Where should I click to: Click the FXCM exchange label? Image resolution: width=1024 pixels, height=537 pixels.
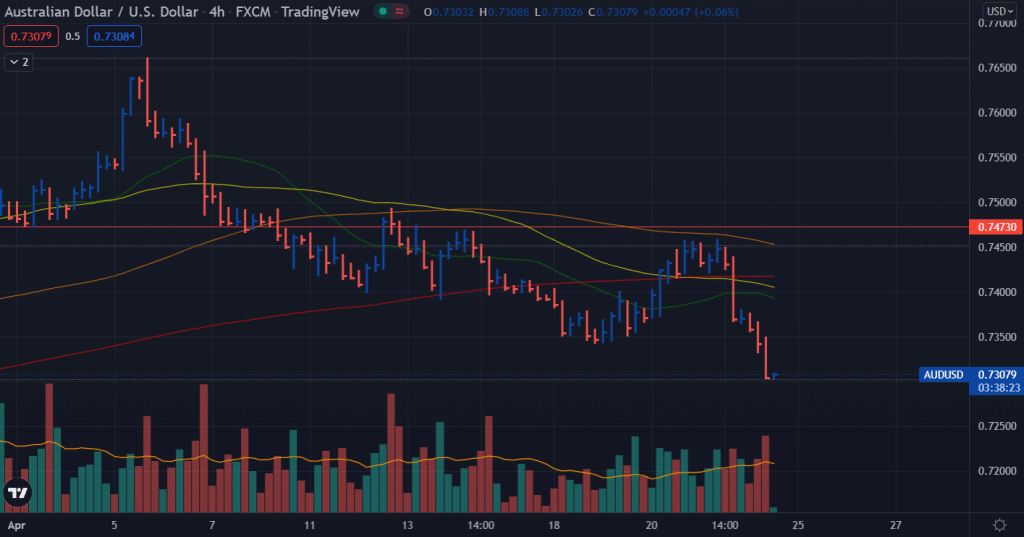(253, 12)
